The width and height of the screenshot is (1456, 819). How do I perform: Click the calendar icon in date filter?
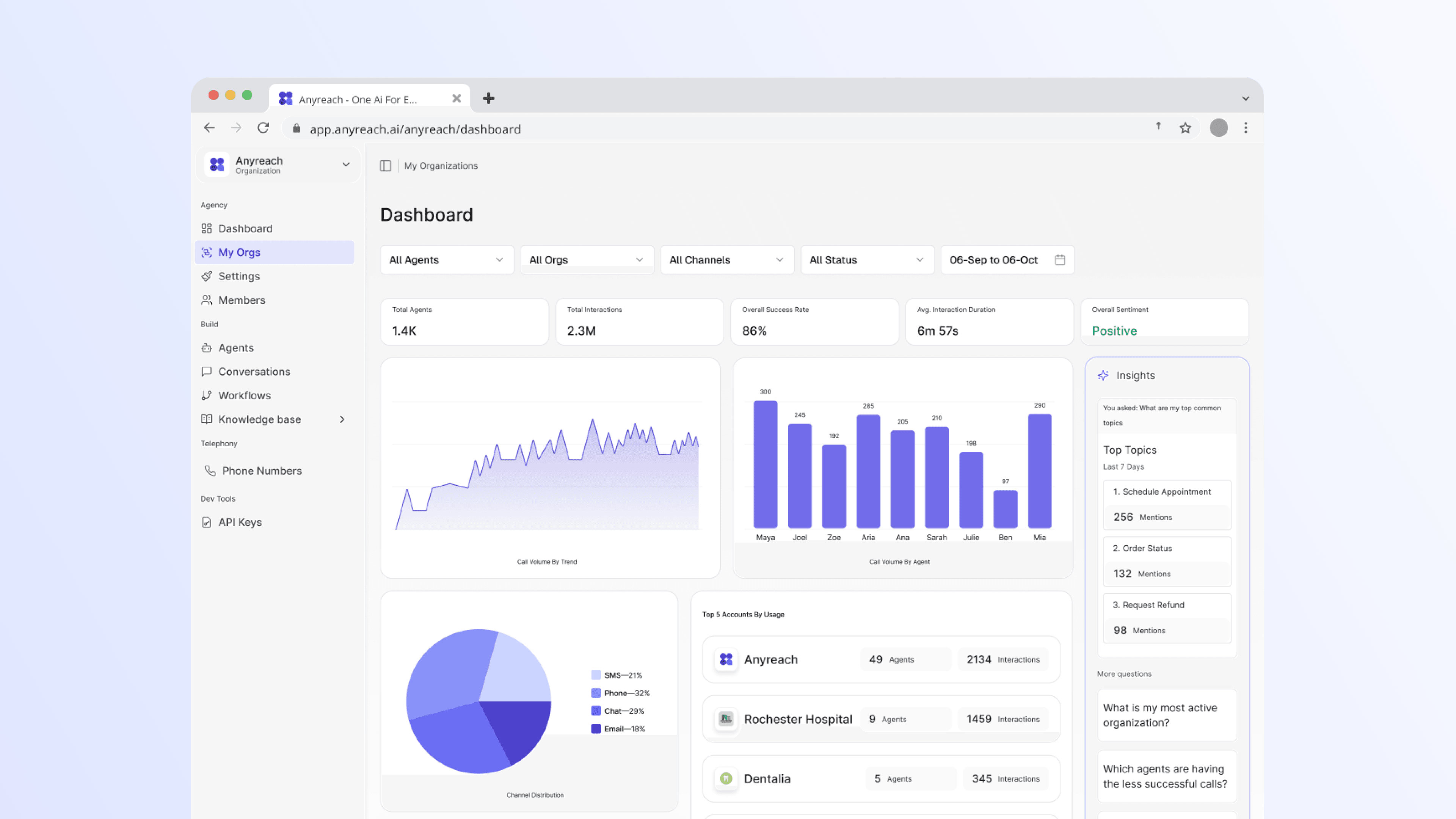pyautogui.click(x=1060, y=259)
